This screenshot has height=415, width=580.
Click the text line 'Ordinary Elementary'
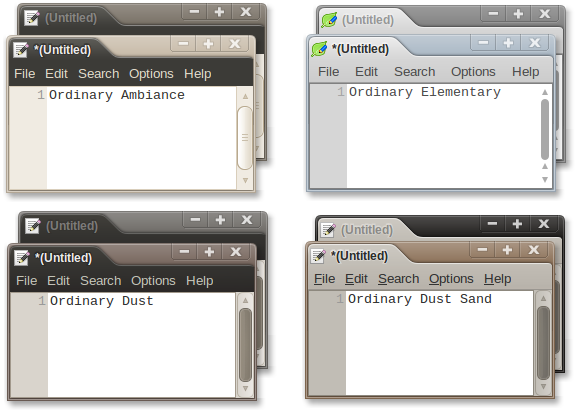tap(425, 92)
